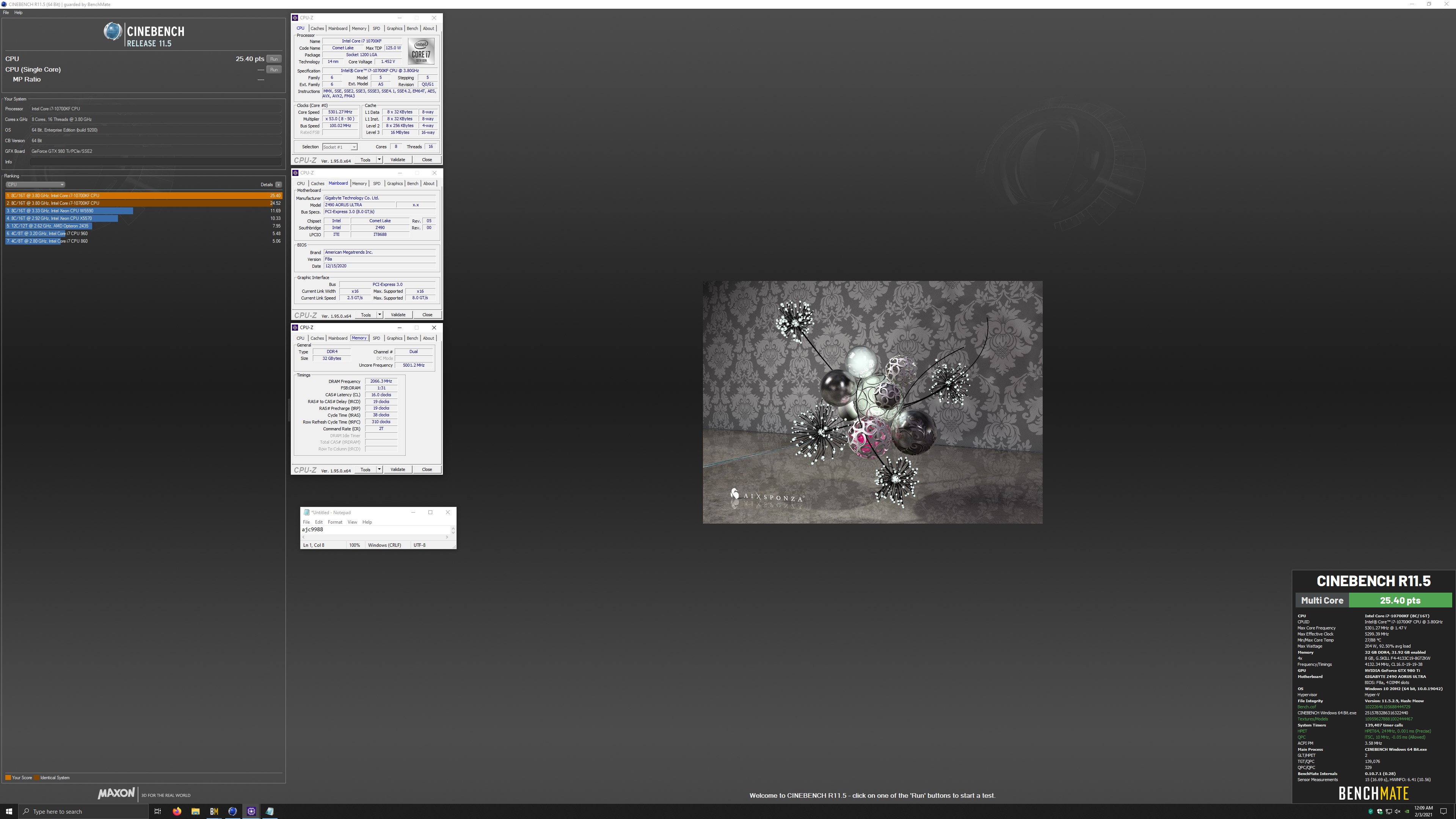1456x819 pixels.
Task: Switch to Cinebench via its taskbar icon
Action: (233, 812)
